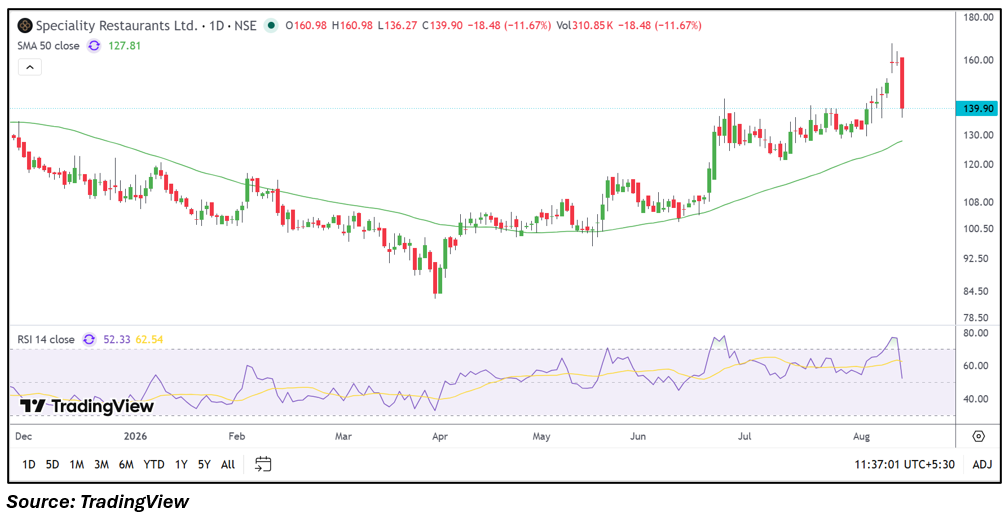
Task: Click the RSI 14 close legend label
Action: (x=46, y=339)
